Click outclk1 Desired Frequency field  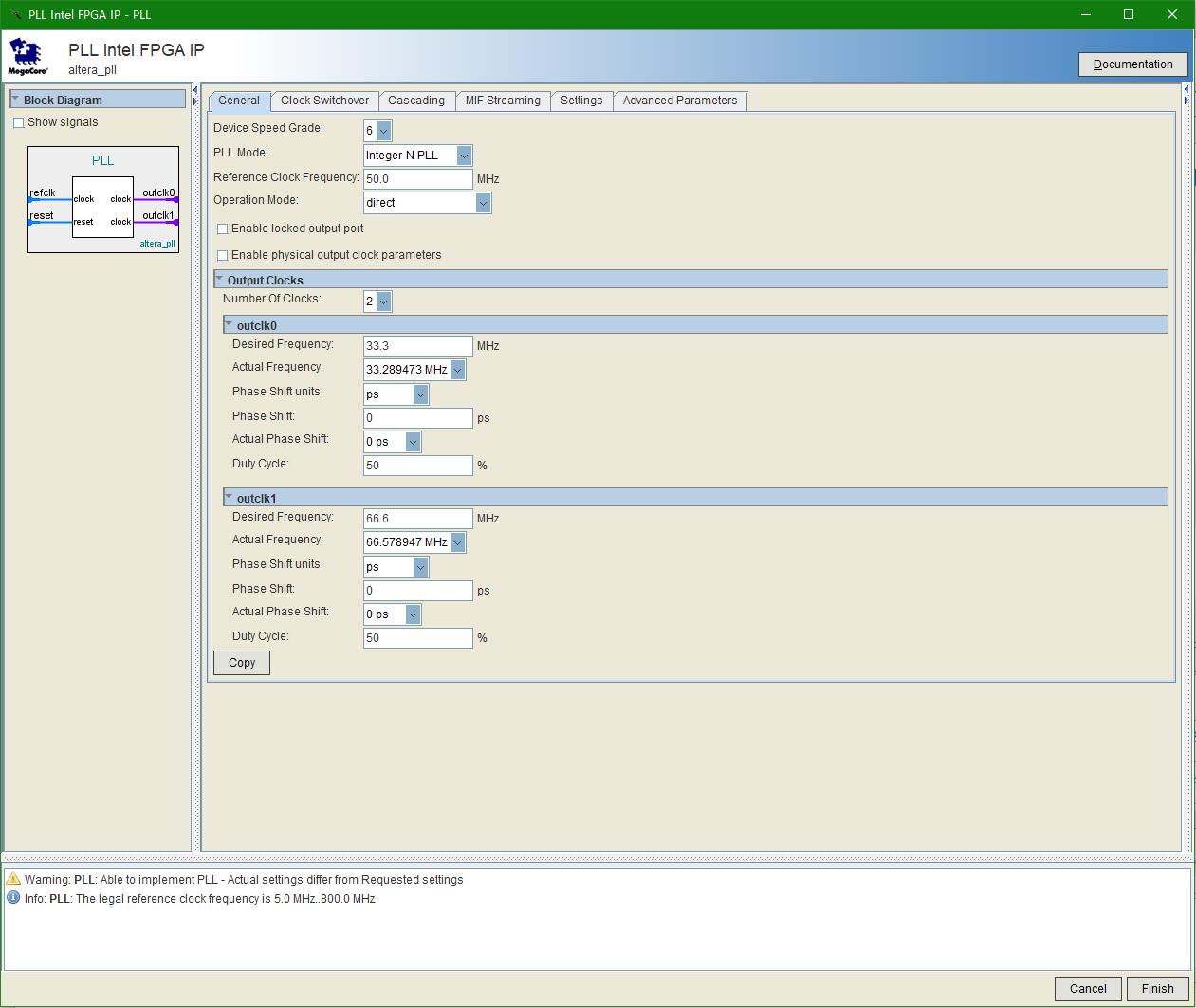pyautogui.click(x=417, y=518)
